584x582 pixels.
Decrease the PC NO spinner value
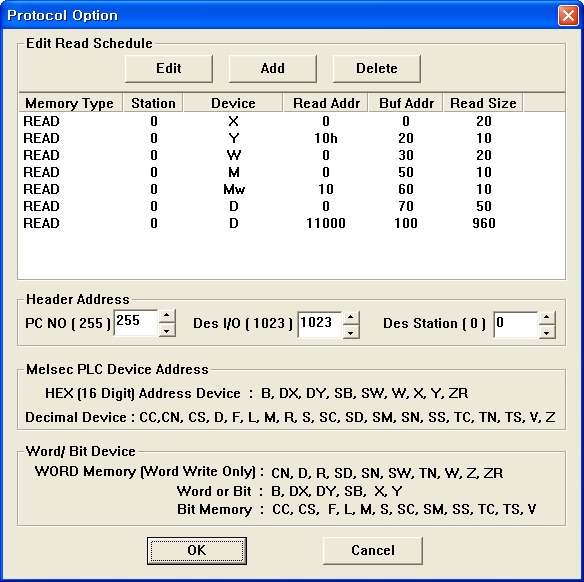167,330
